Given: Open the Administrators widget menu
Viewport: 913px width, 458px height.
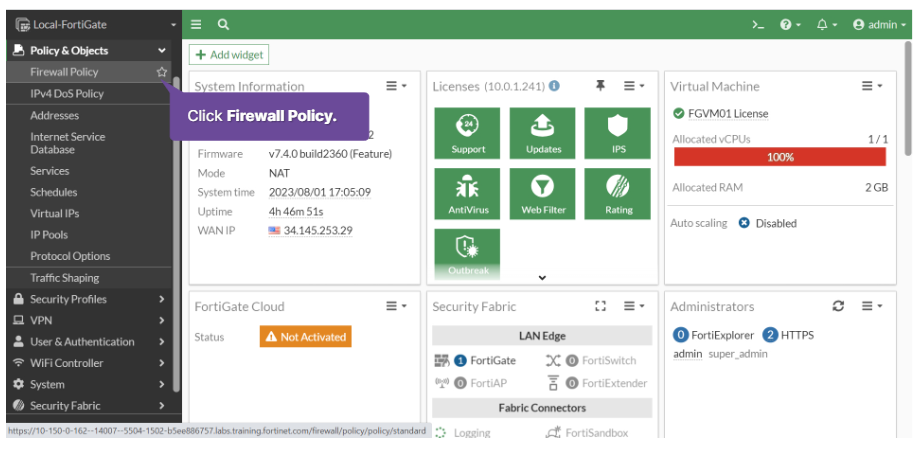Looking at the screenshot, I should (x=872, y=306).
